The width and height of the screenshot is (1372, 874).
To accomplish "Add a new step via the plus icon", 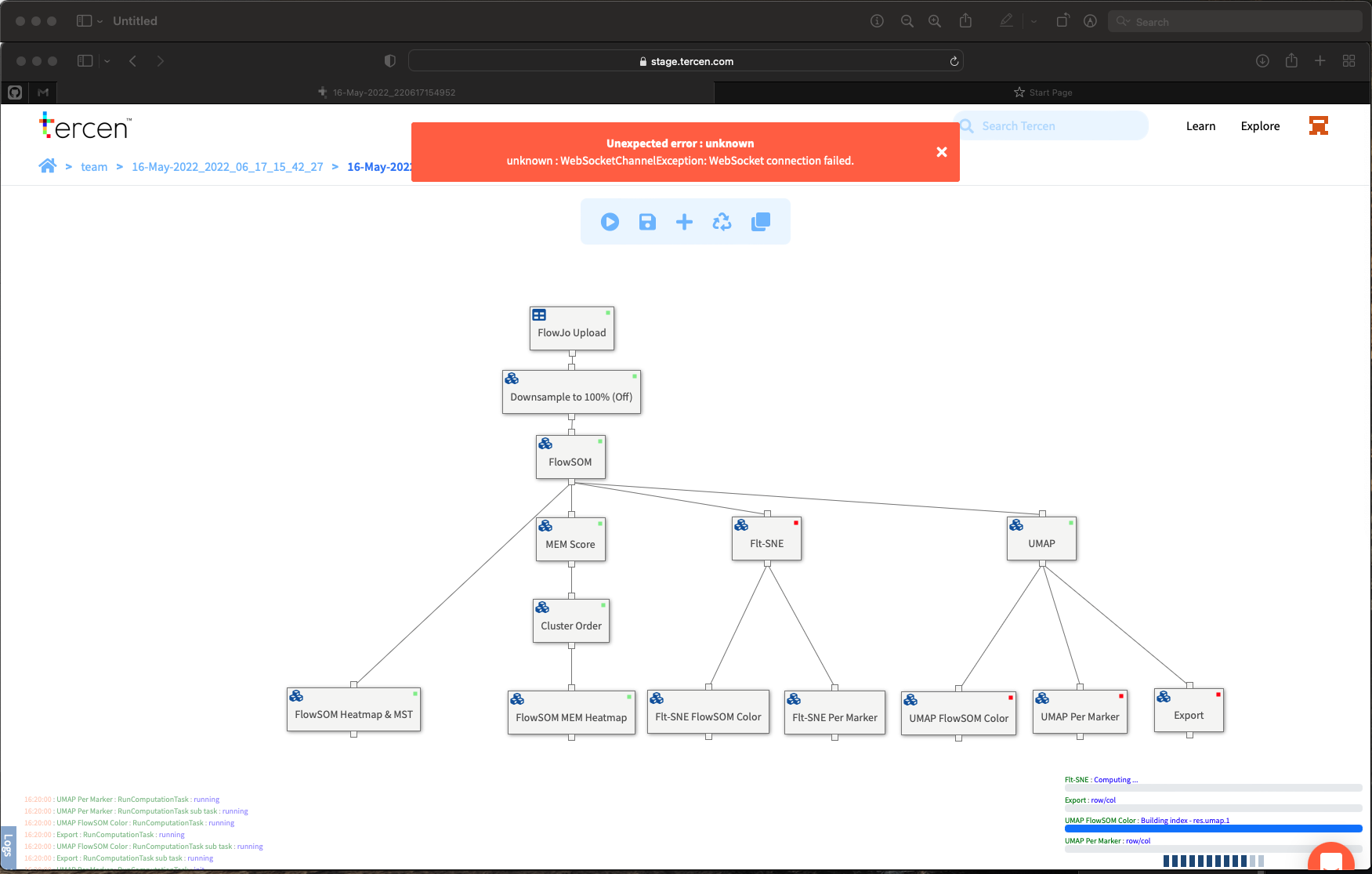I will click(x=684, y=222).
